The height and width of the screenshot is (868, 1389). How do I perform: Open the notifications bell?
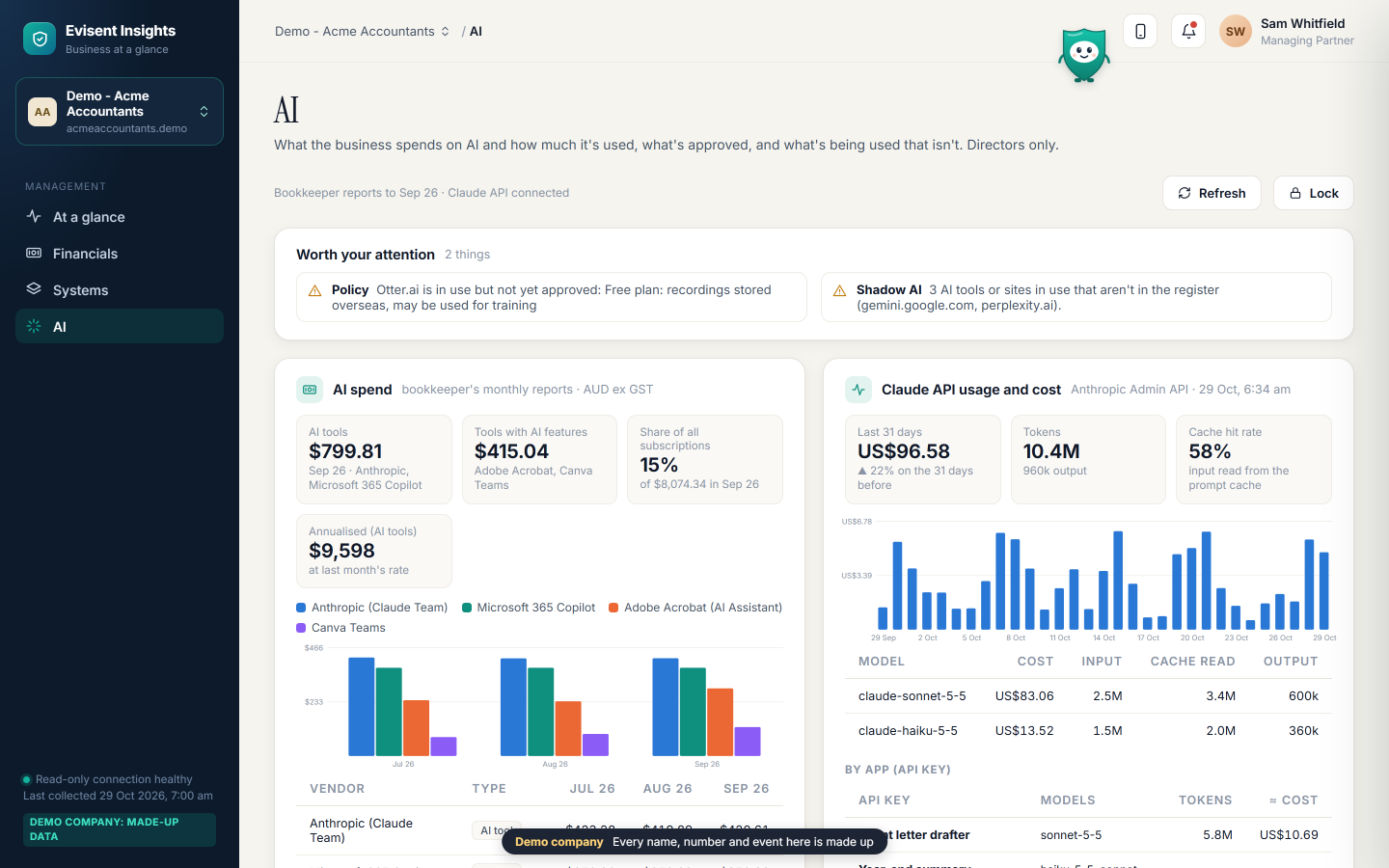1188,31
